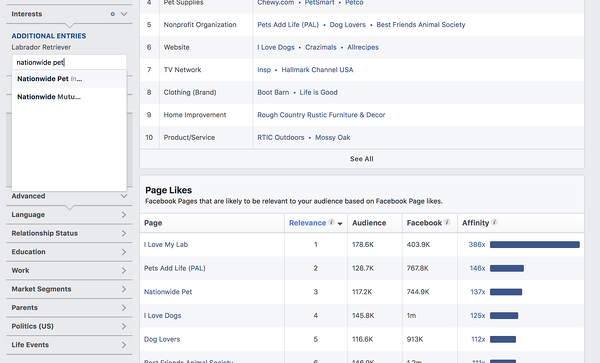
Task: Open Boot Barn clothing link
Action: 273,92
